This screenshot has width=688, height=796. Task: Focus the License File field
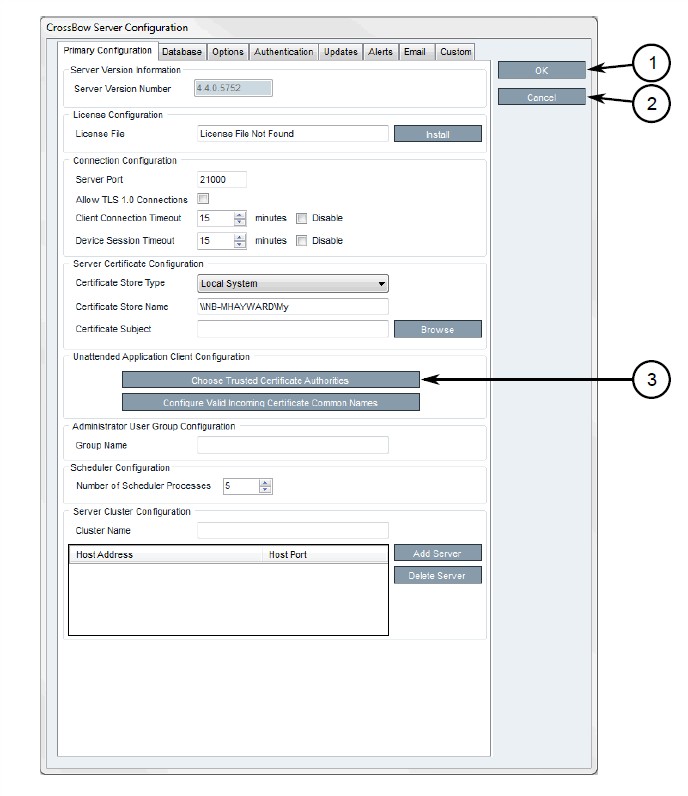click(293, 134)
